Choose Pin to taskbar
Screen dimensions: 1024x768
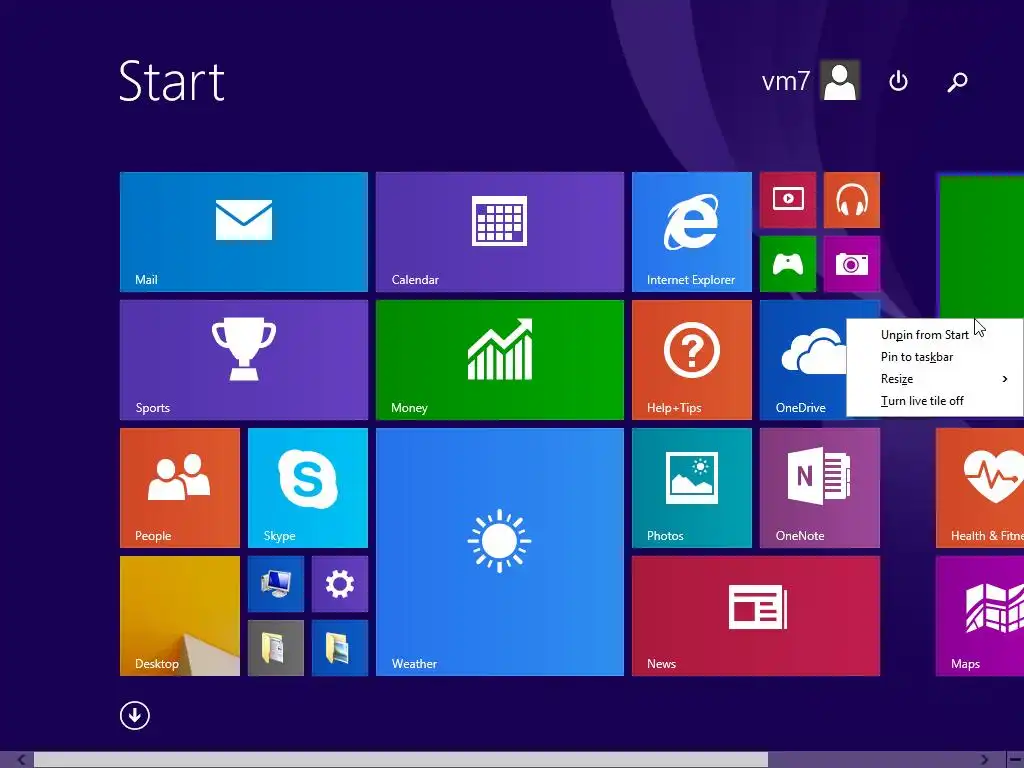[935, 357]
